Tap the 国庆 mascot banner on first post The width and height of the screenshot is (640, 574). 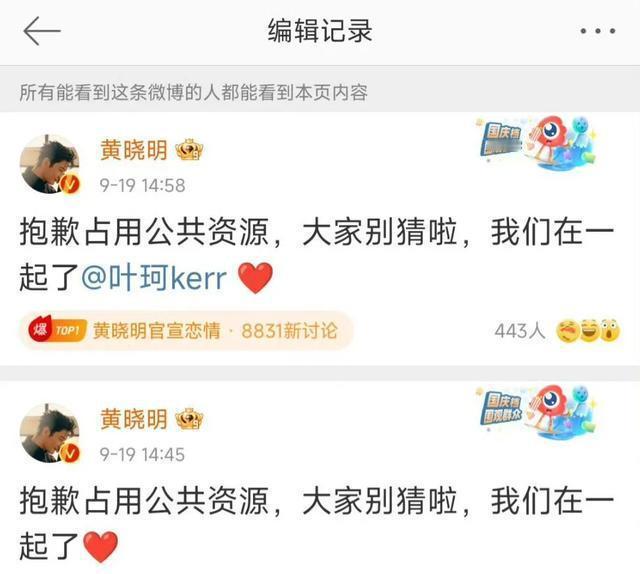click(538, 142)
